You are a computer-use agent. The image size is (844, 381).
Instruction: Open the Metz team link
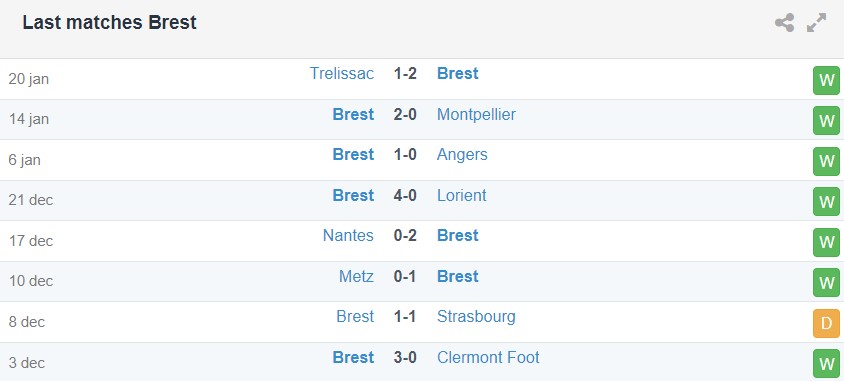356,276
